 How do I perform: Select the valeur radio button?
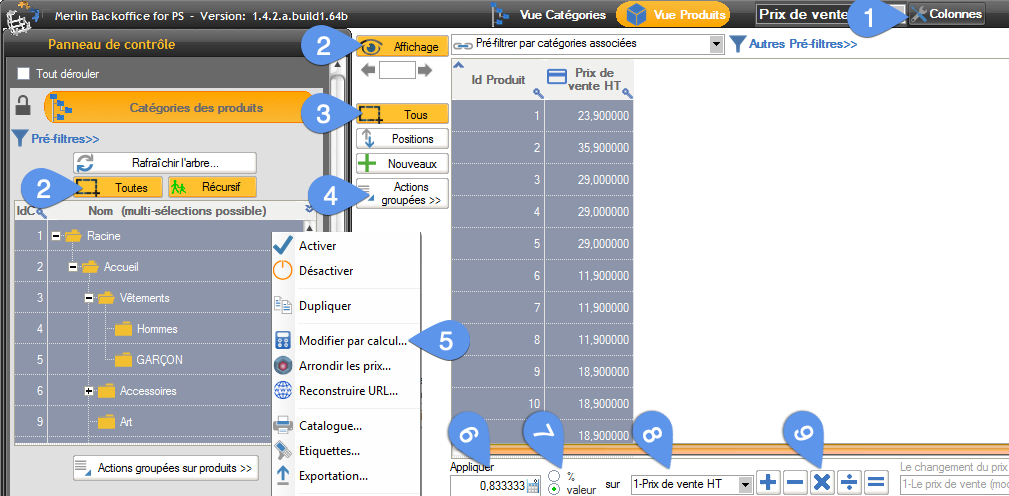(x=553, y=490)
